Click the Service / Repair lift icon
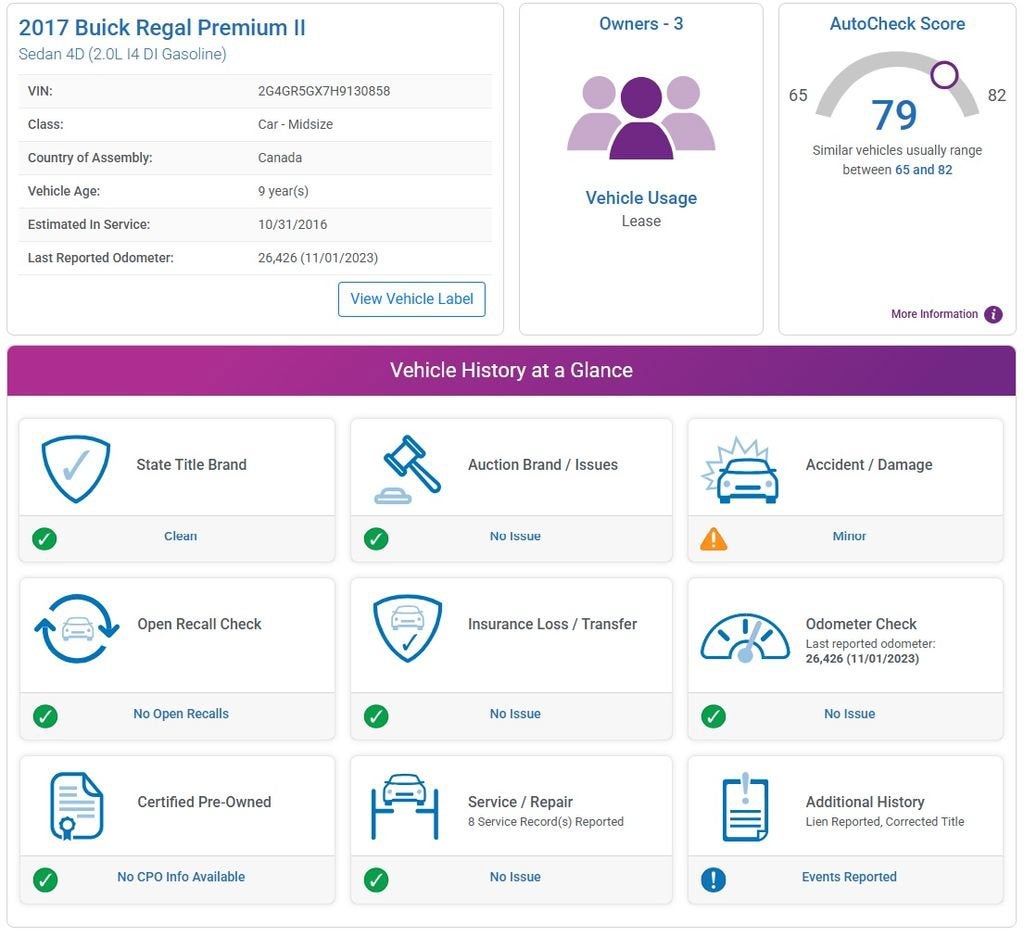The image size is (1024, 937). click(x=405, y=806)
